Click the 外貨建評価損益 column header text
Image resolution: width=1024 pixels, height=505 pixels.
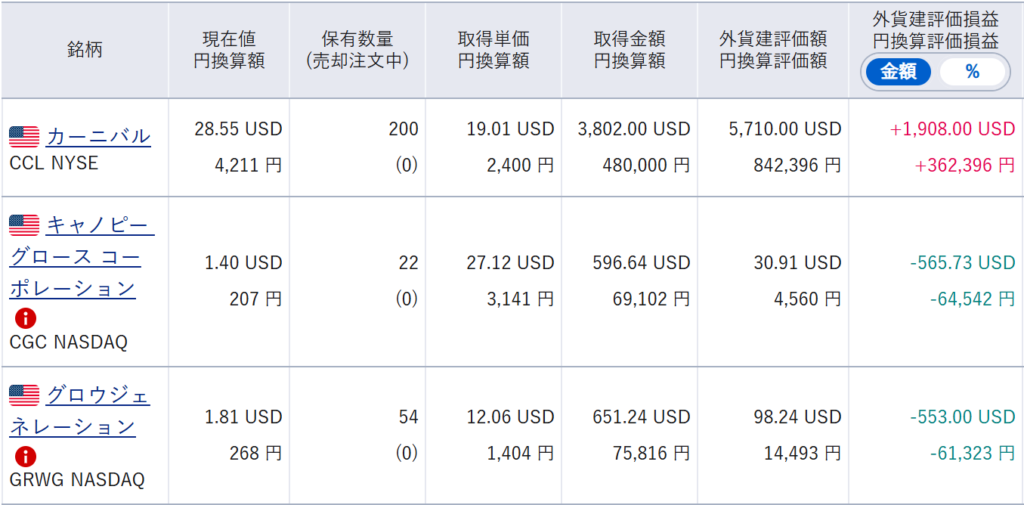[x=935, y=21]
